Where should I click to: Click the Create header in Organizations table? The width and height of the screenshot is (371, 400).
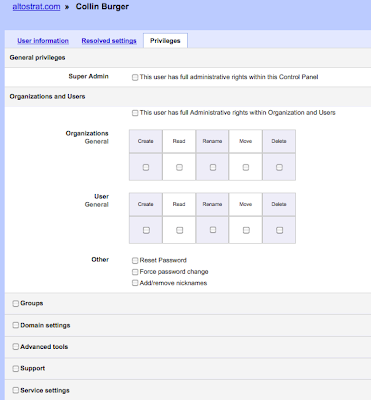[146, 141]
